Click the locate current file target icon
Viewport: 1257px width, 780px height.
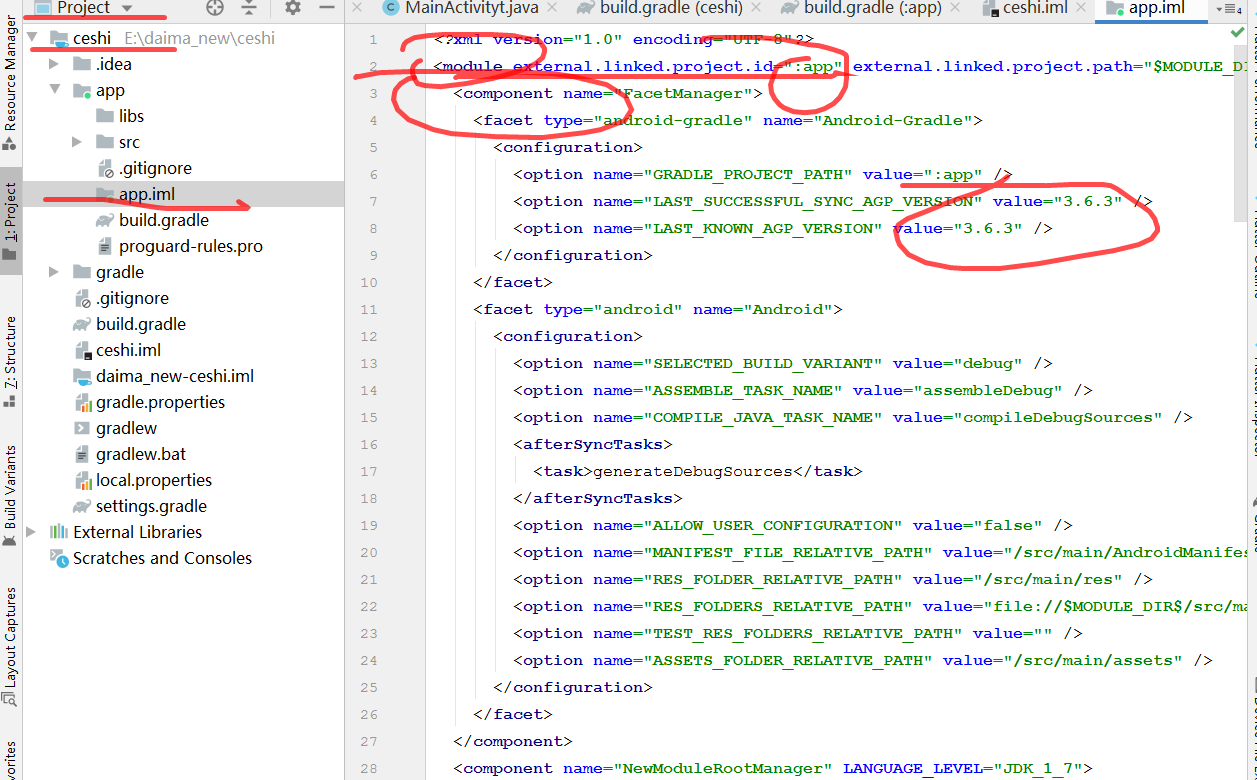215,8
